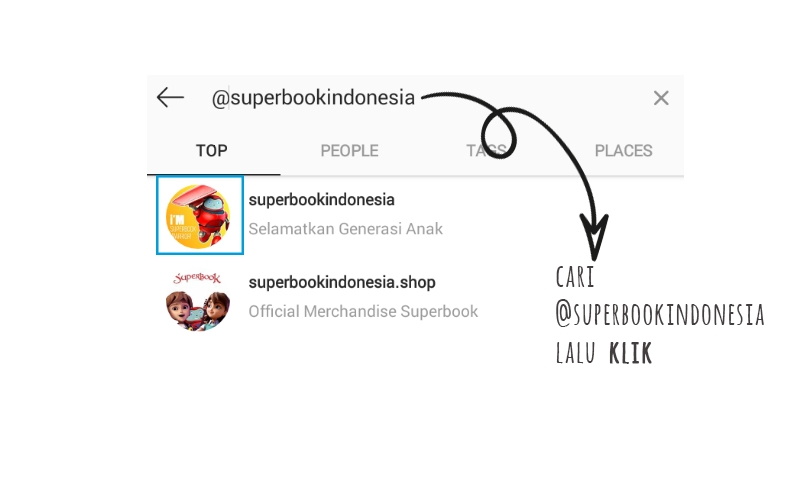
Task: Click the bold KLIK annotation word
Action: point(631,353)
